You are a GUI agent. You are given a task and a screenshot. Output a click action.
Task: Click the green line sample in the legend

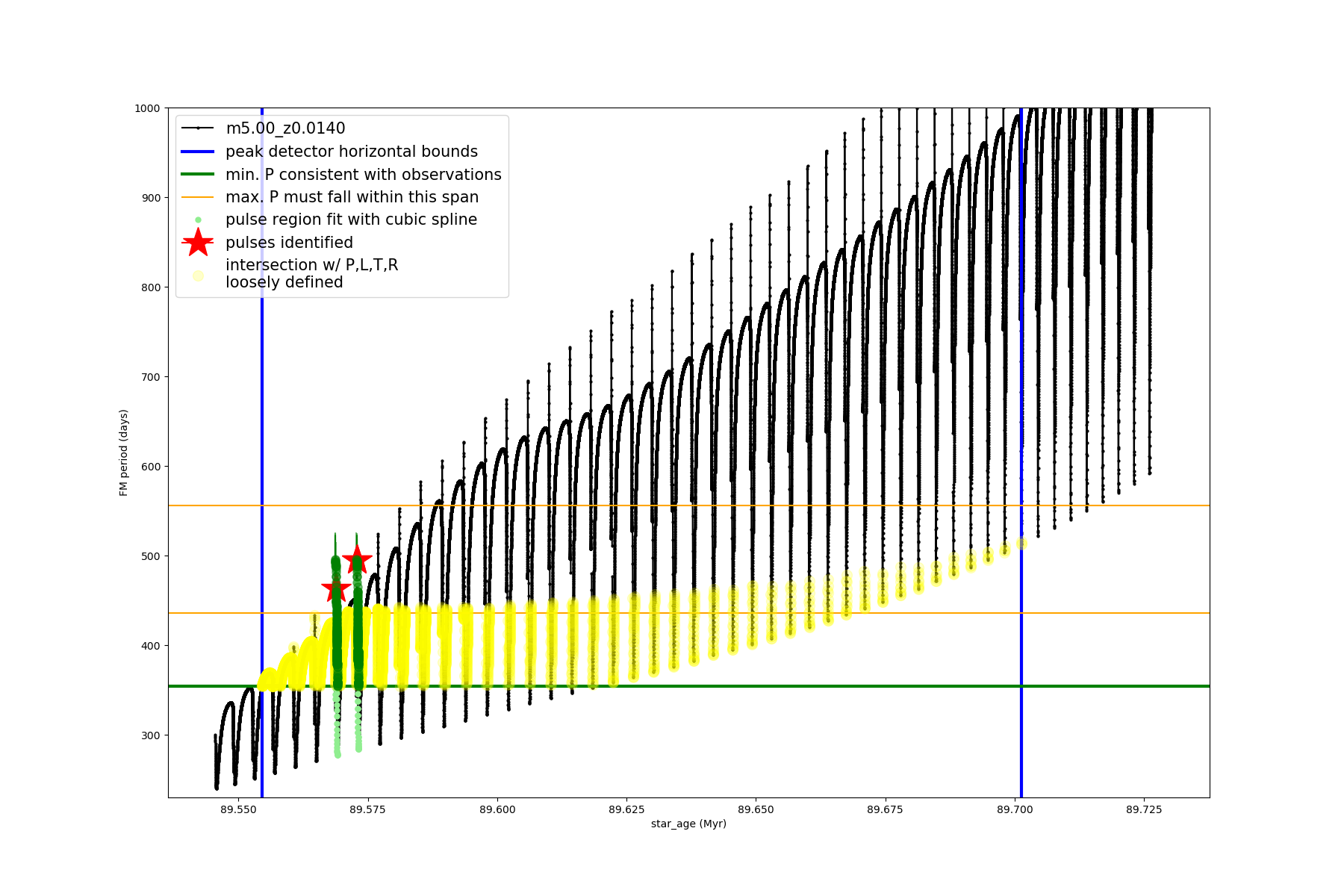click(198, 175)
